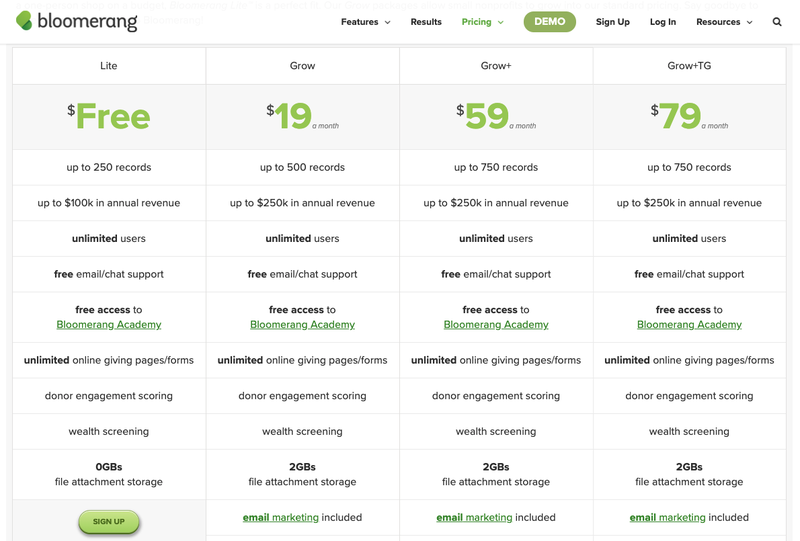Select the Grow+TG plan header

[x=689, y=66]
